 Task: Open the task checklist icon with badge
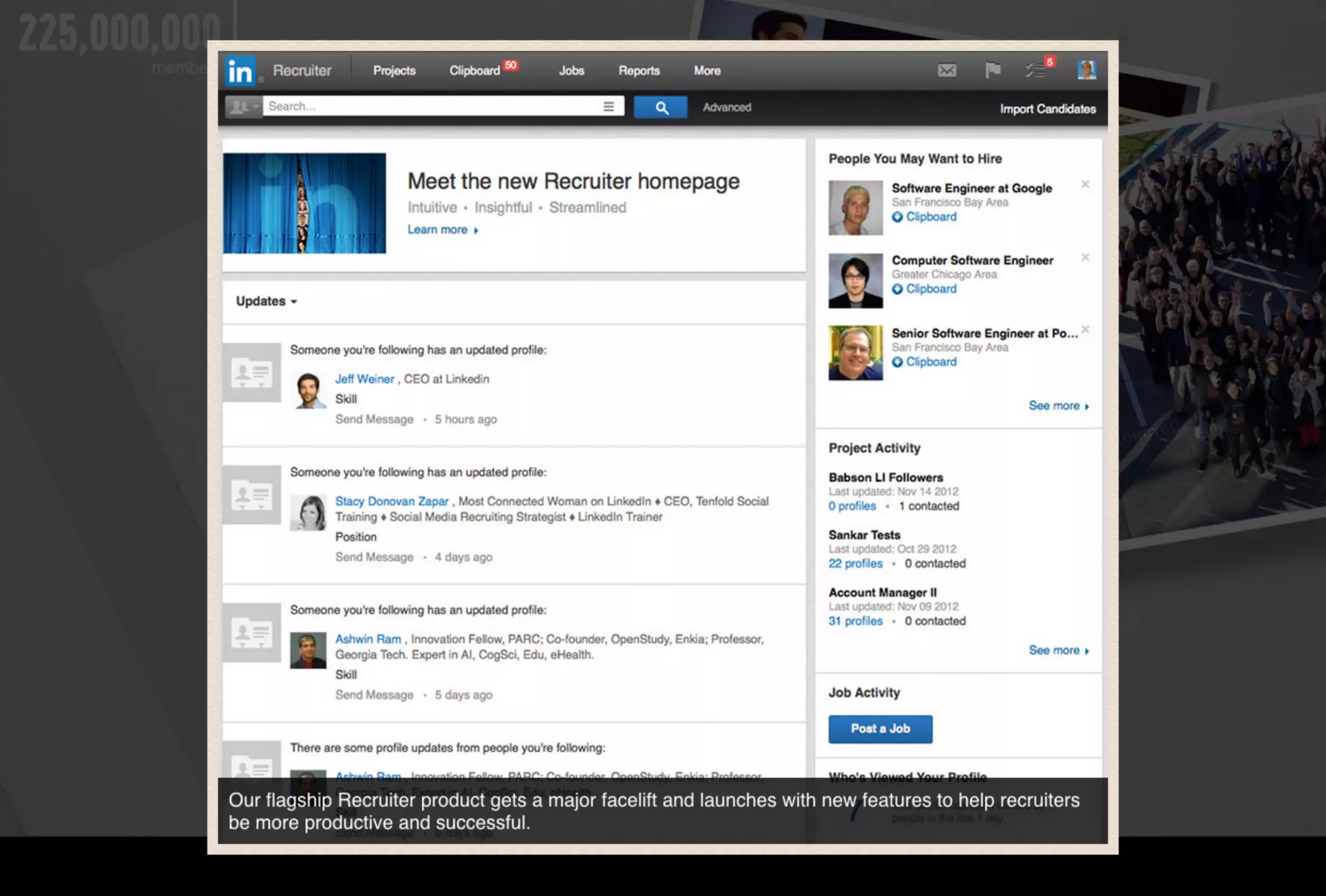tap(1036, 70)
